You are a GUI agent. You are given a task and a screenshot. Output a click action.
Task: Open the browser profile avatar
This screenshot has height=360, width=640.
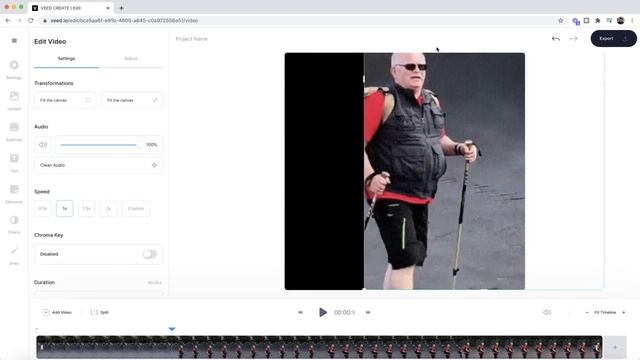click(620, 20)
